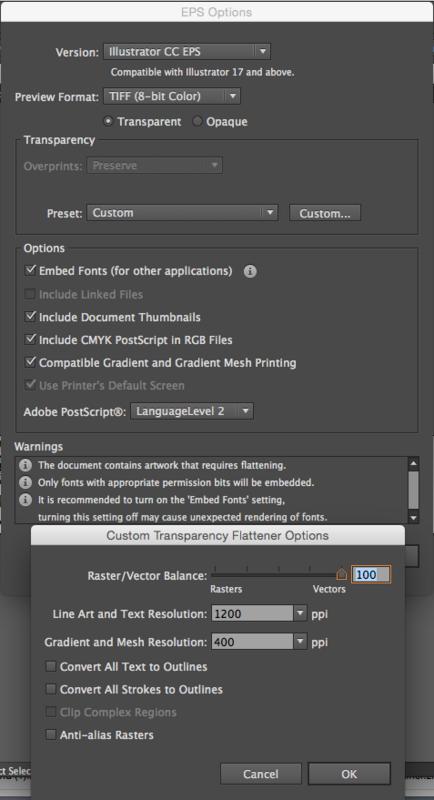
Task: Click the Warnings scrollbar up arrow
Action: point(414,463)
